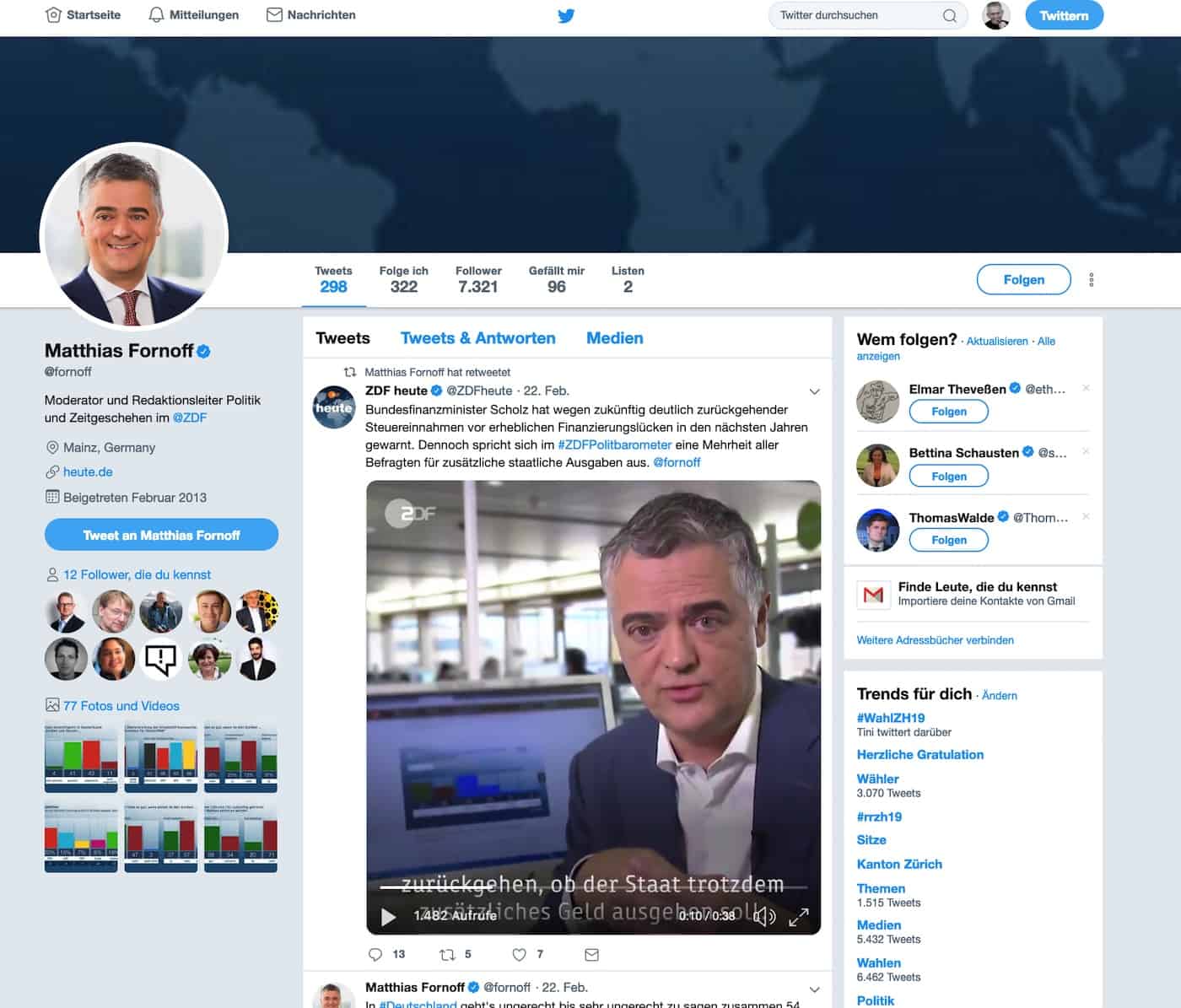Play the ZDF video
Screen dimensions: 1181x1008
[388, 916]
